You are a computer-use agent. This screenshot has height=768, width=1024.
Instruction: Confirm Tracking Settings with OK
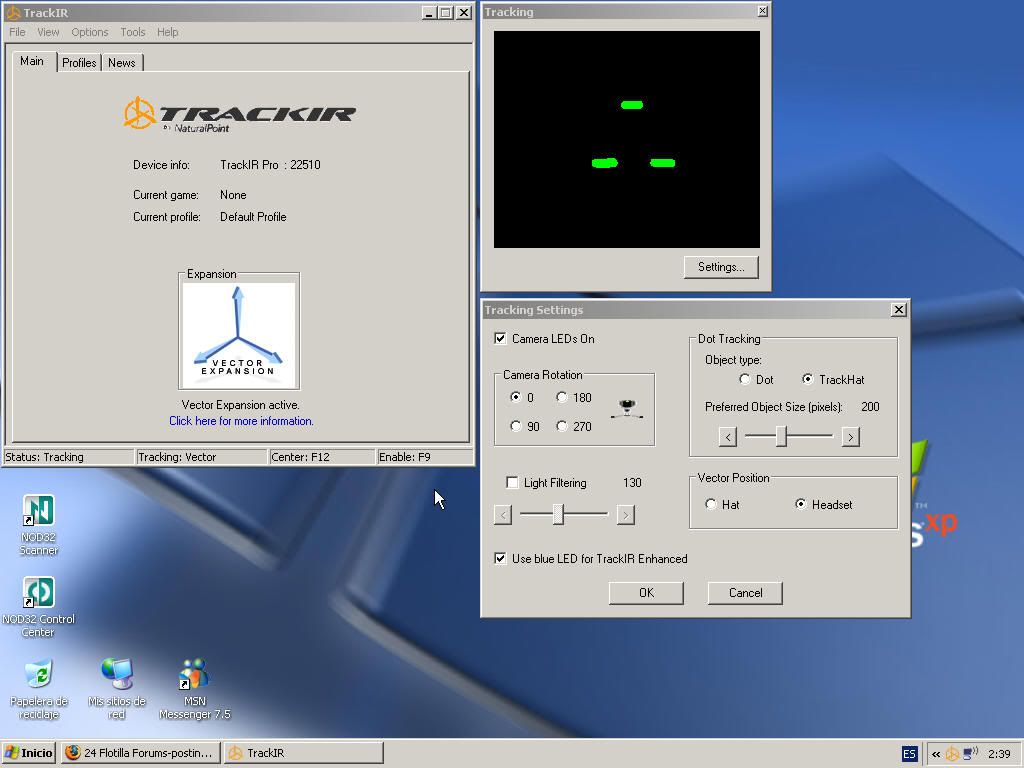[x=647, y=592]
